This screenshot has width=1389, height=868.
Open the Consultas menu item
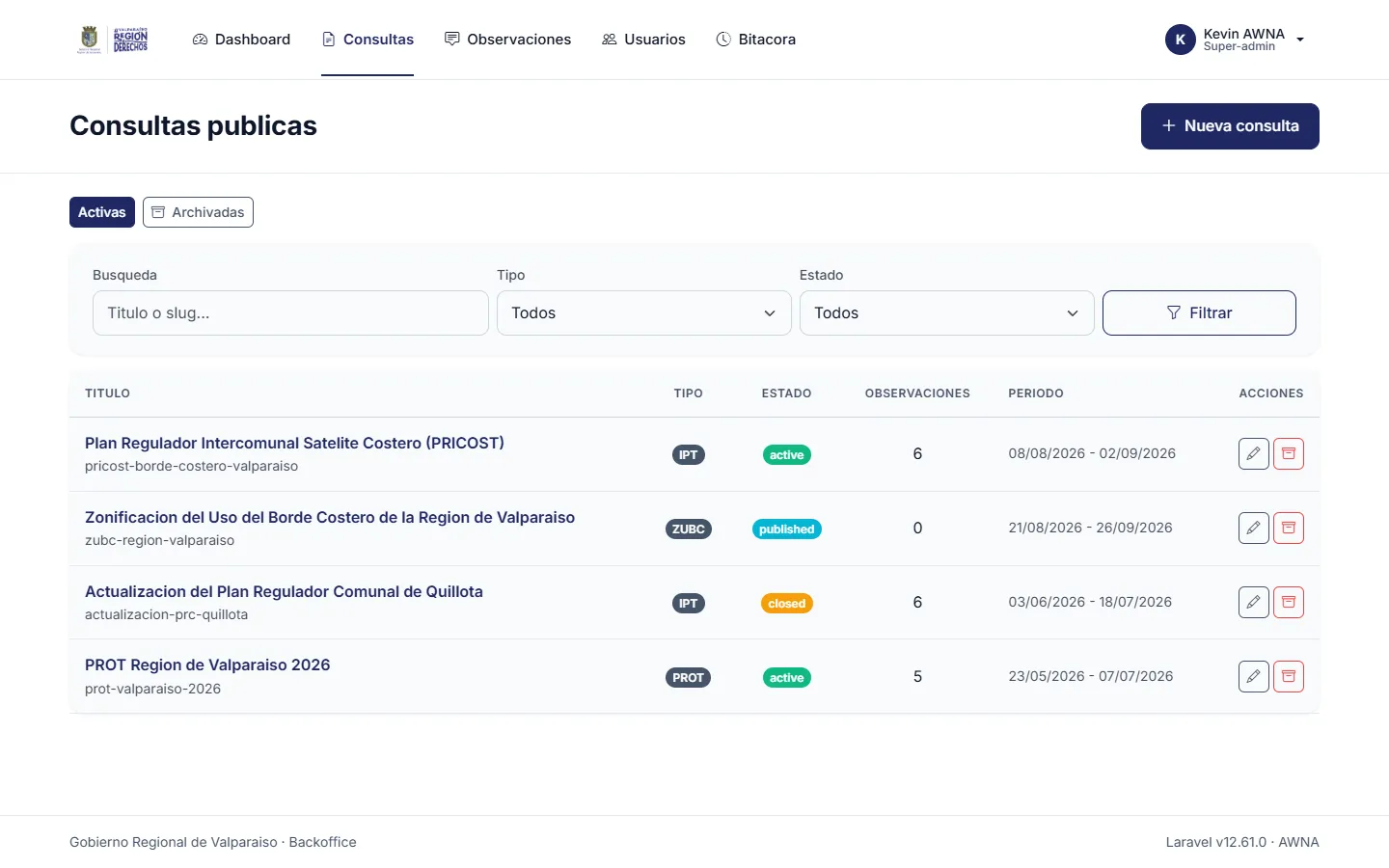[x=368, y=40]
